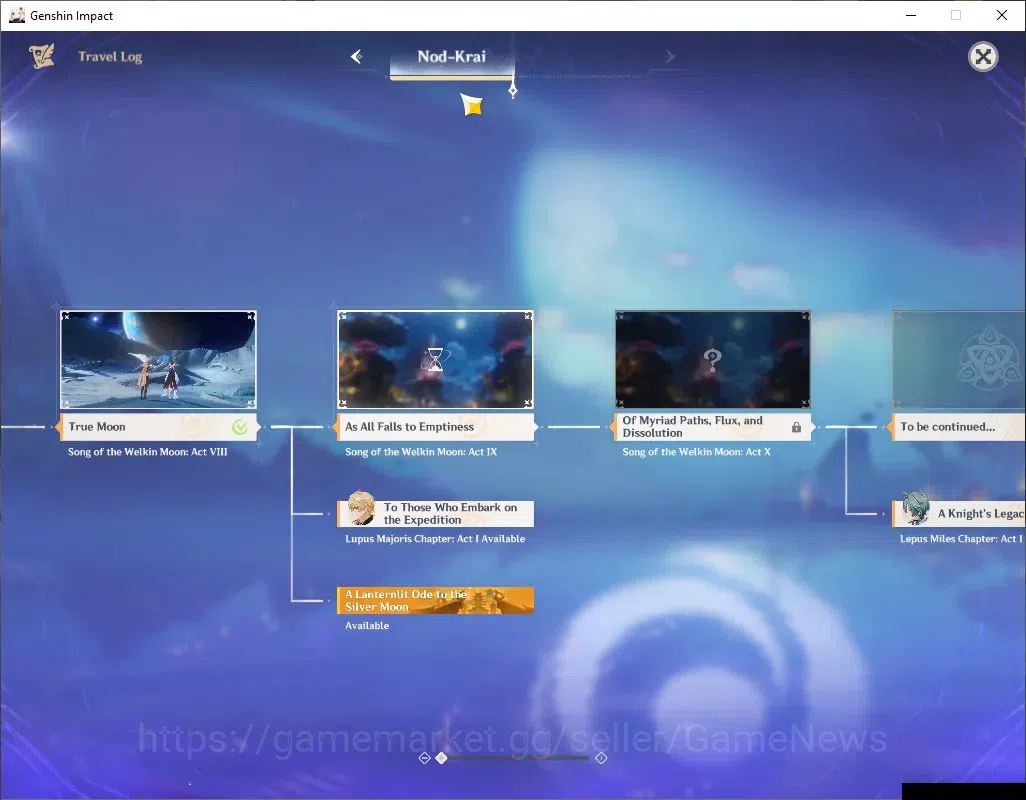Screen dimensions: 1026x800
Task: Click the 'Travel Log' title text
Action: coord(110,57)
